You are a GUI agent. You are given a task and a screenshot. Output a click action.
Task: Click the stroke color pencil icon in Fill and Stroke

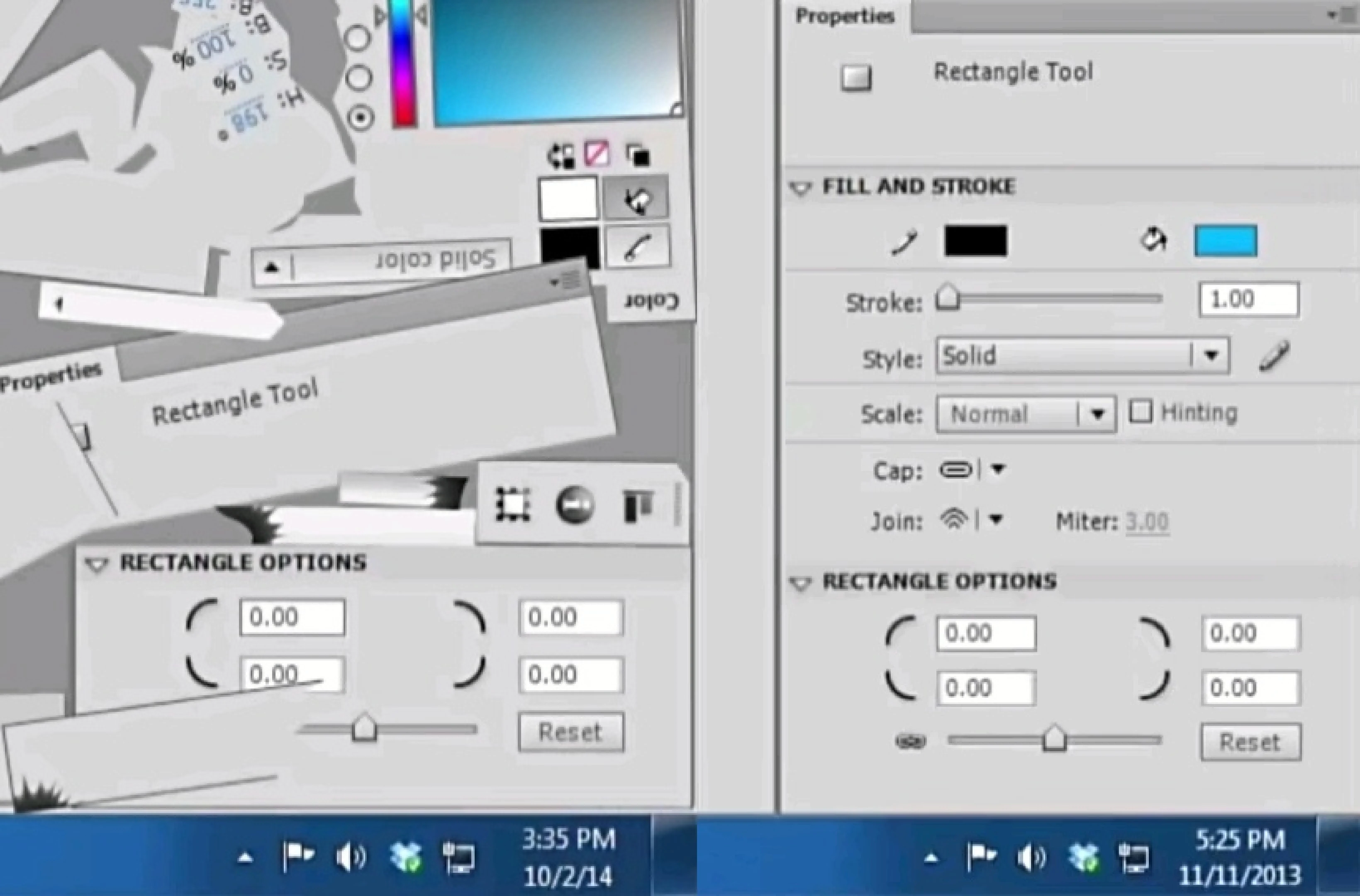905,241
